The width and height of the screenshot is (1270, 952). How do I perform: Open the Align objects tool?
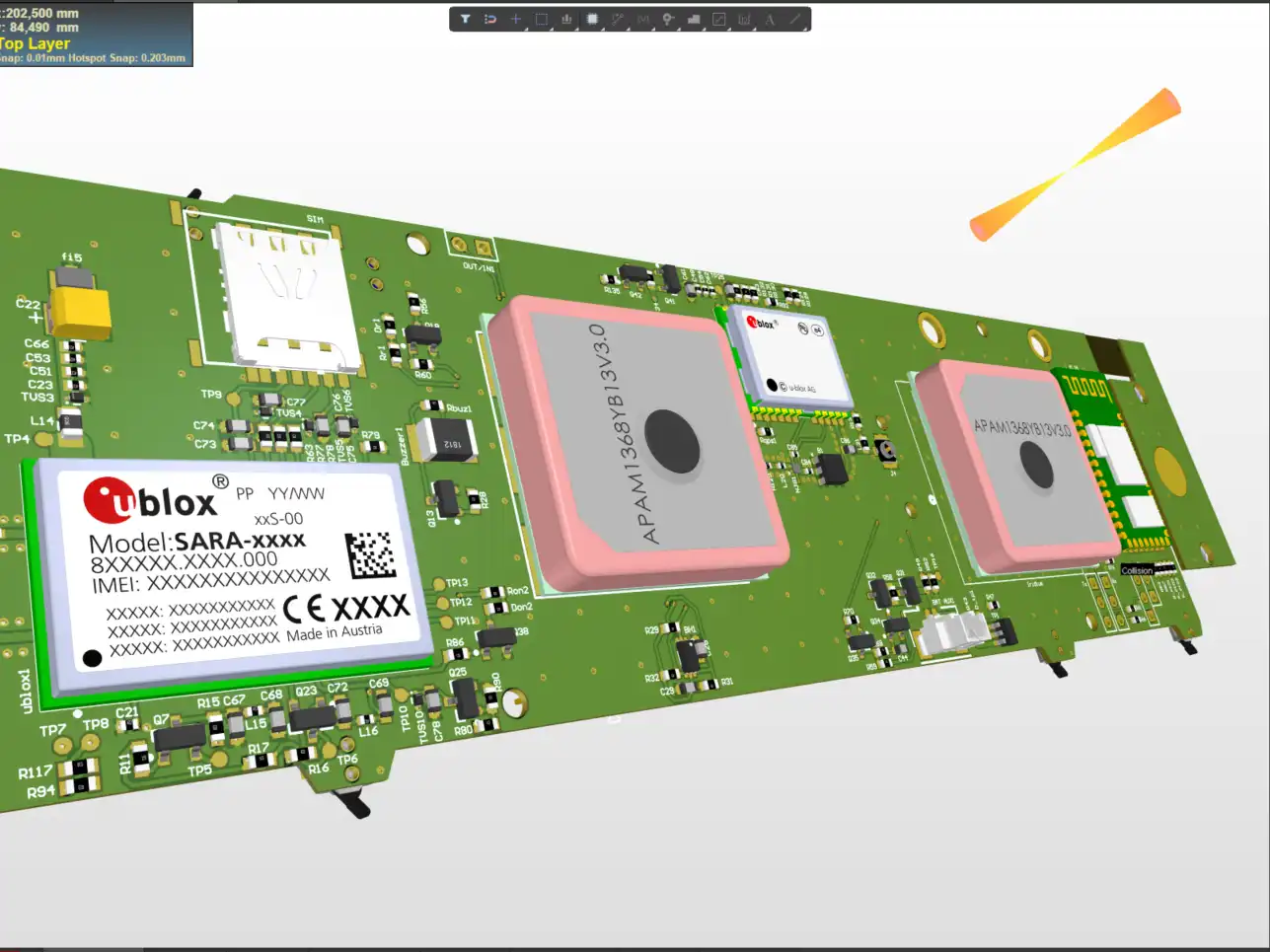[x=566, y=19]
